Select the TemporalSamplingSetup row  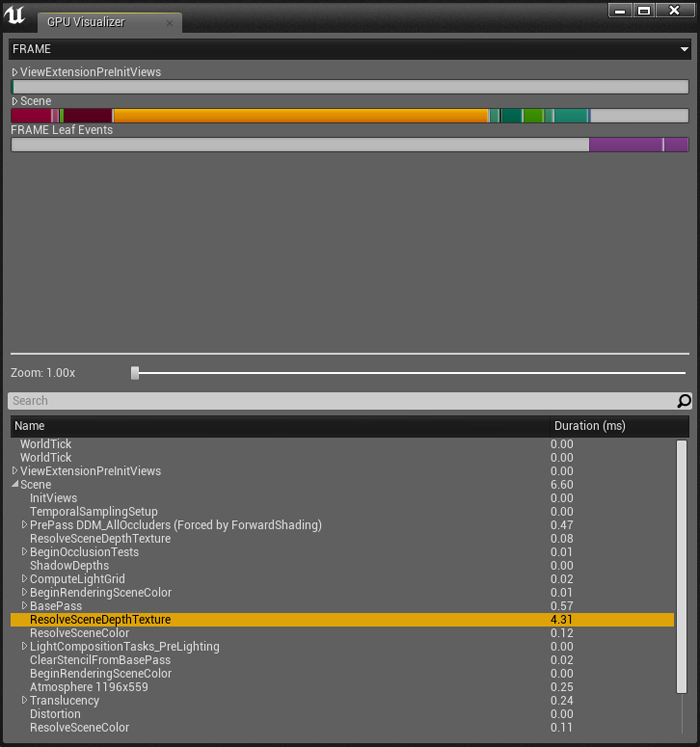[x=342, y=512]
